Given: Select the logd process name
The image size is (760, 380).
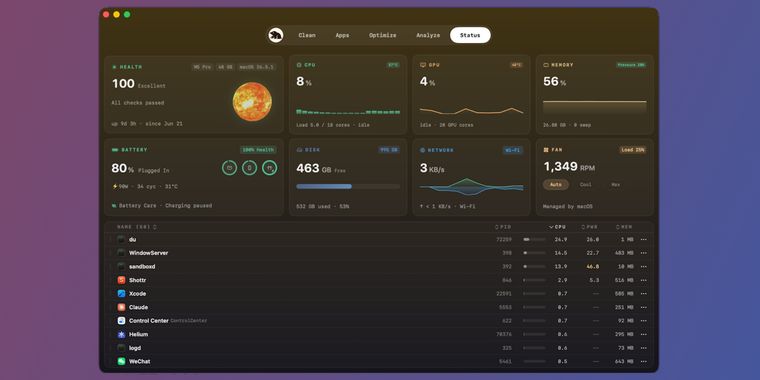Looking at the screenshot, I should pyautogui.click(x=135, y=348).
